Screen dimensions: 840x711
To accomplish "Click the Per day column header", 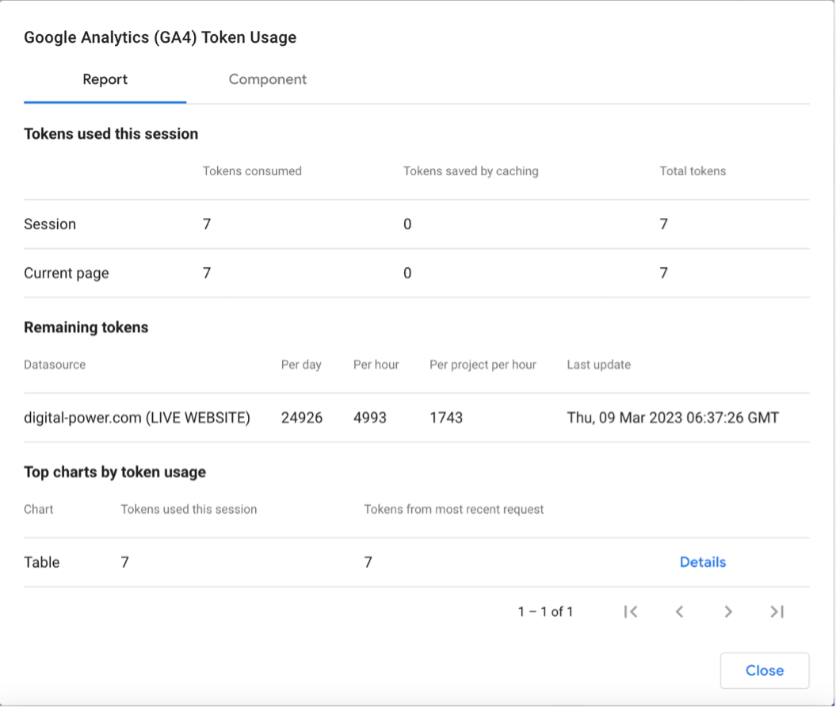I will pos(301,365).
